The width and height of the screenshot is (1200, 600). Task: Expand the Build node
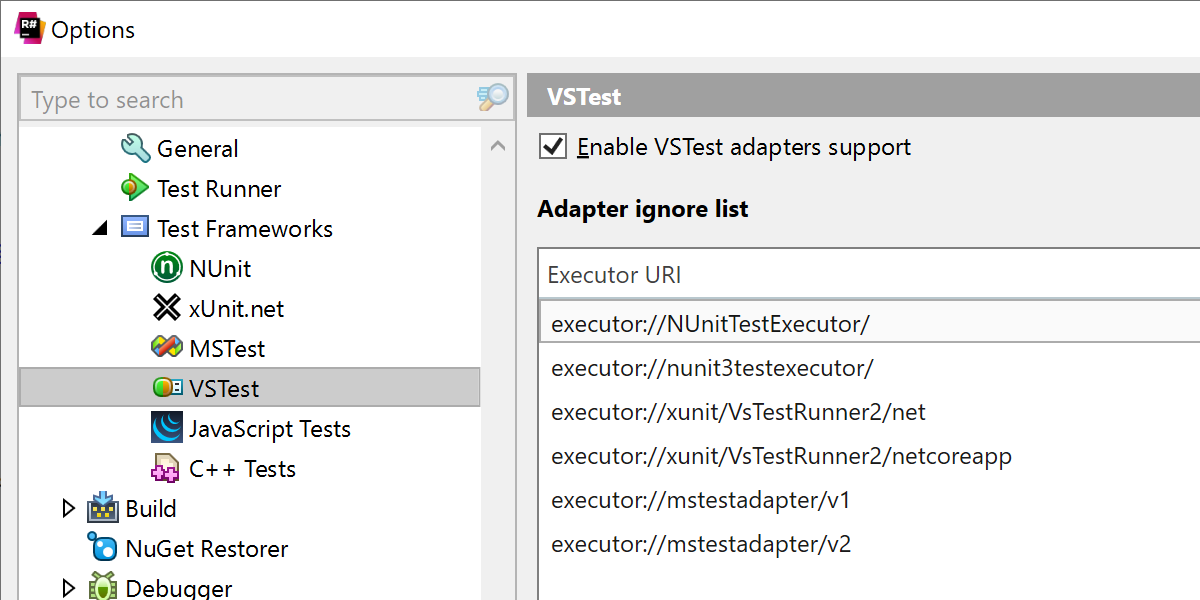pos(68,508)
